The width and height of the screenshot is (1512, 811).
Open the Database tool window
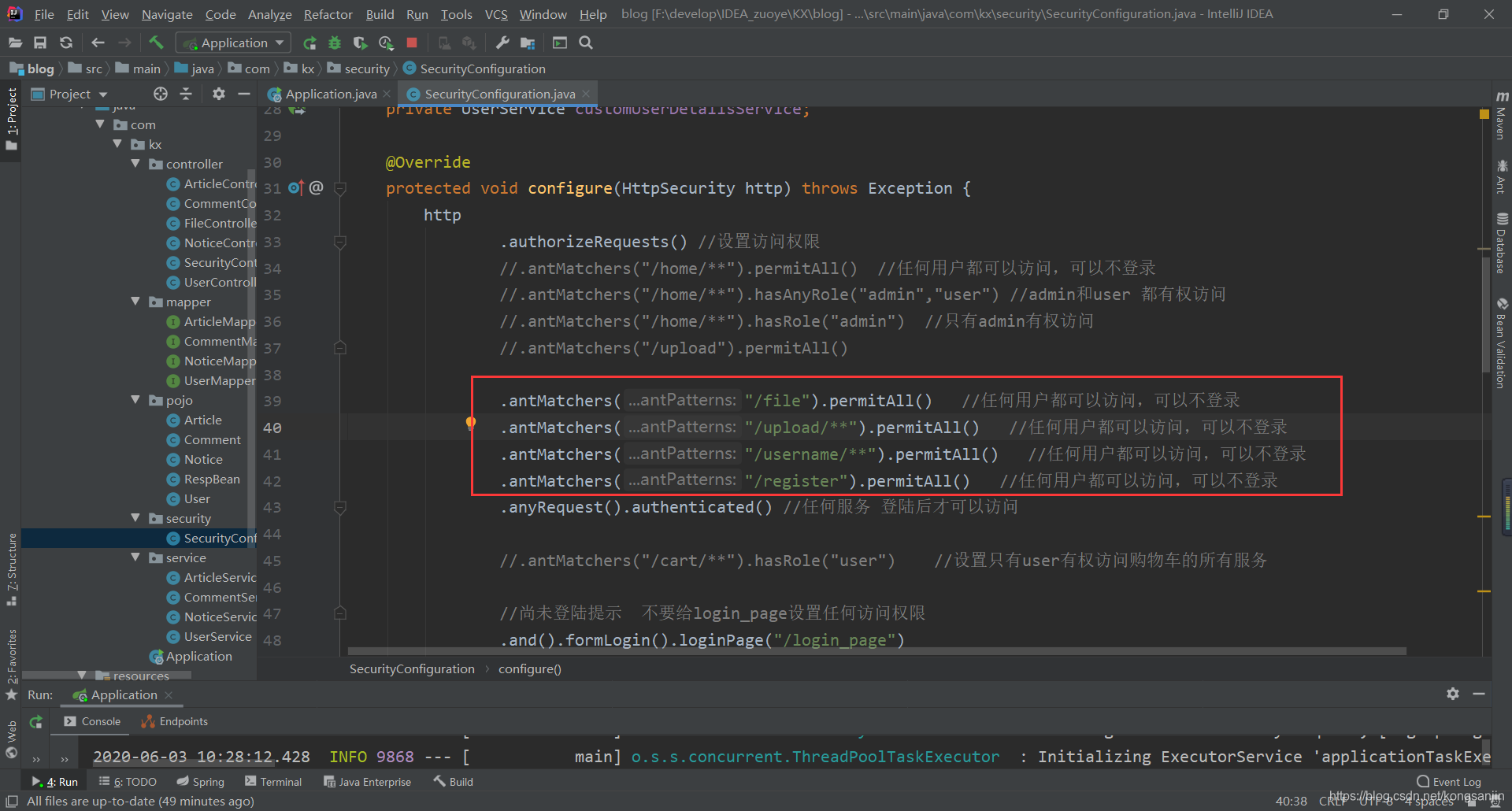coord(1502,243)
